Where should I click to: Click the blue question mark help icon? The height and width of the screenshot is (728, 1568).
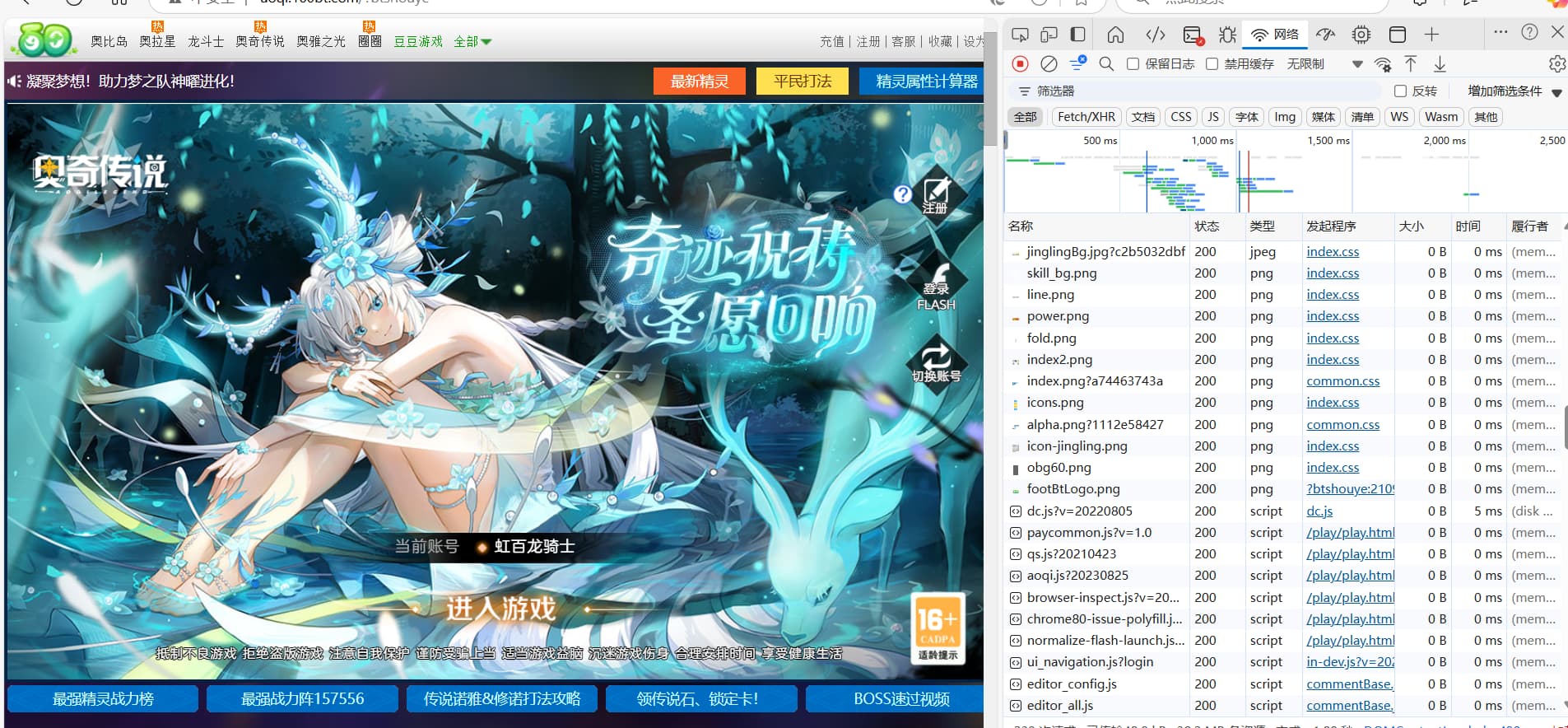(x=903, y=194)
